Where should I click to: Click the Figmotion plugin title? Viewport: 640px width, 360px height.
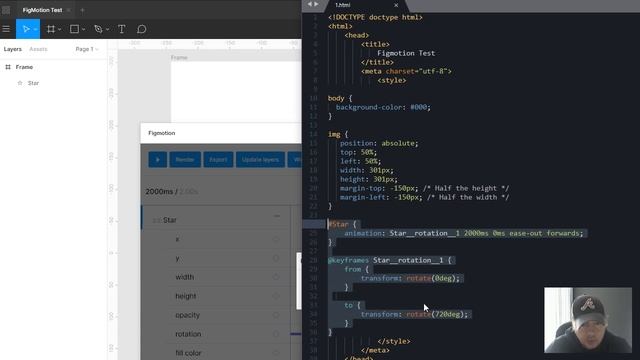pos(162,133)
